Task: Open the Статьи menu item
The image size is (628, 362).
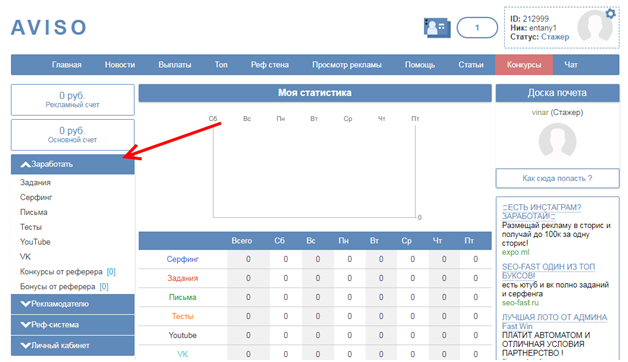Action: click(471, 65)
